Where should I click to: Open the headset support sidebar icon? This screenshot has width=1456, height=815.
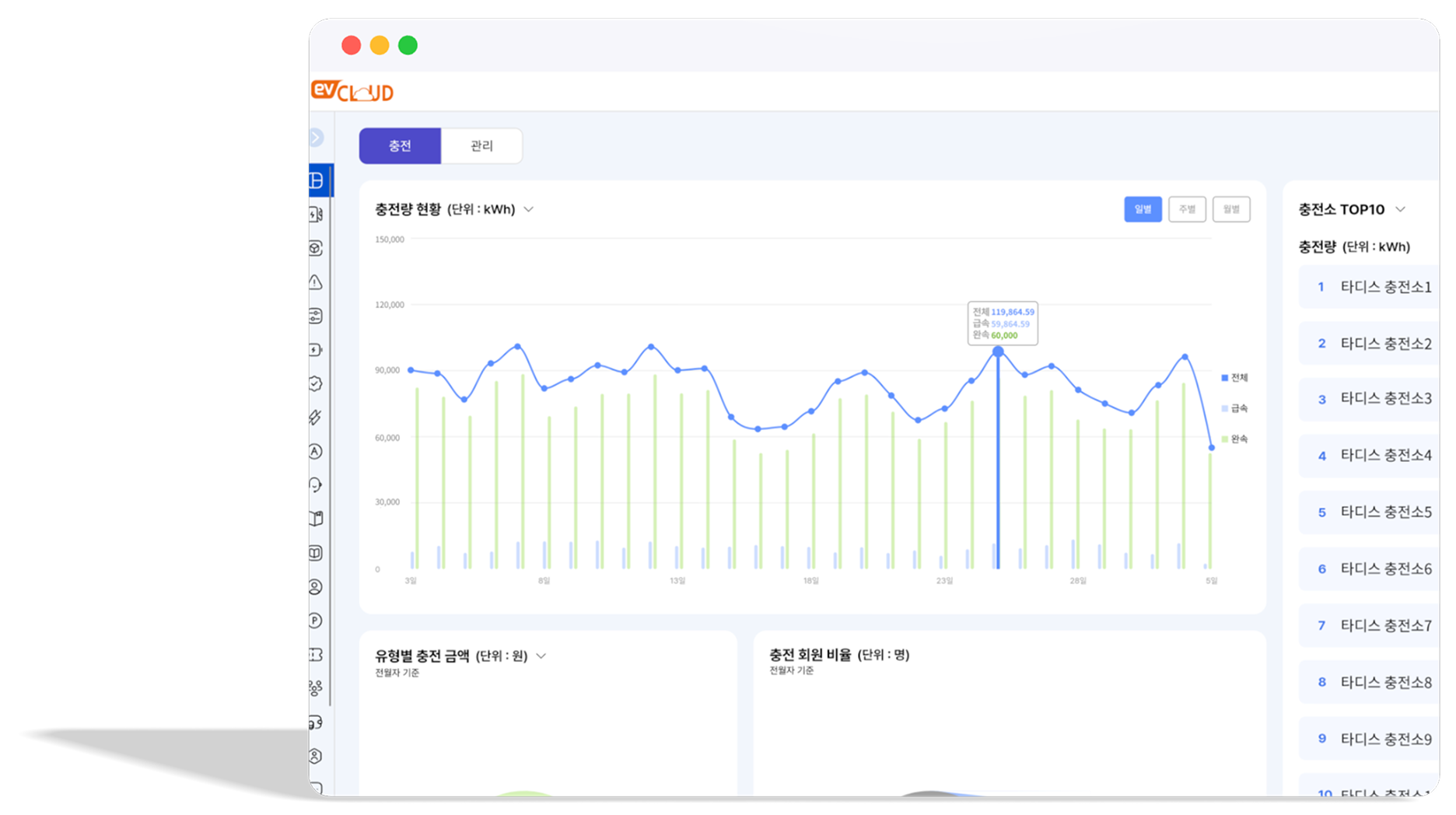click(x=316, y=485)
